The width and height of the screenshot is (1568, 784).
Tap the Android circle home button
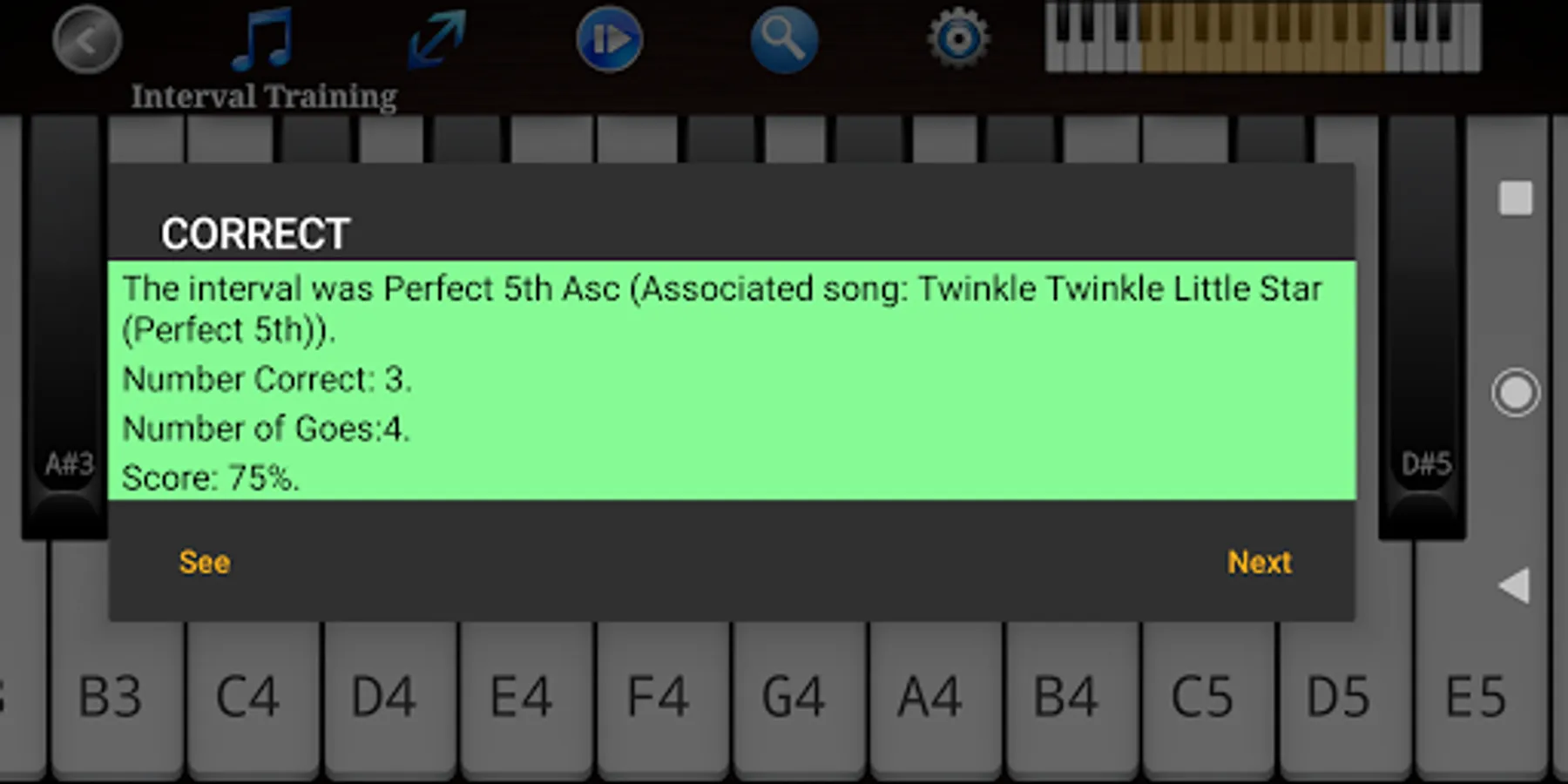coord(1516,393)
